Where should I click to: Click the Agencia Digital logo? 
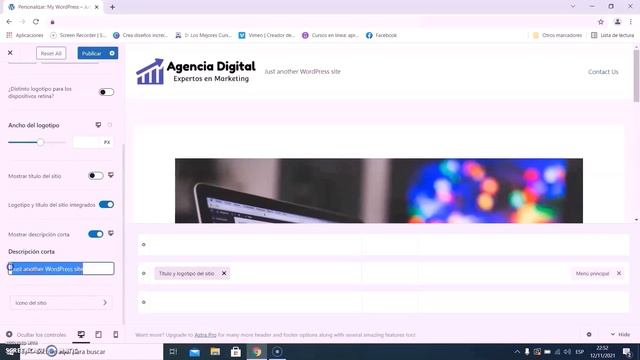coord(196,71)
